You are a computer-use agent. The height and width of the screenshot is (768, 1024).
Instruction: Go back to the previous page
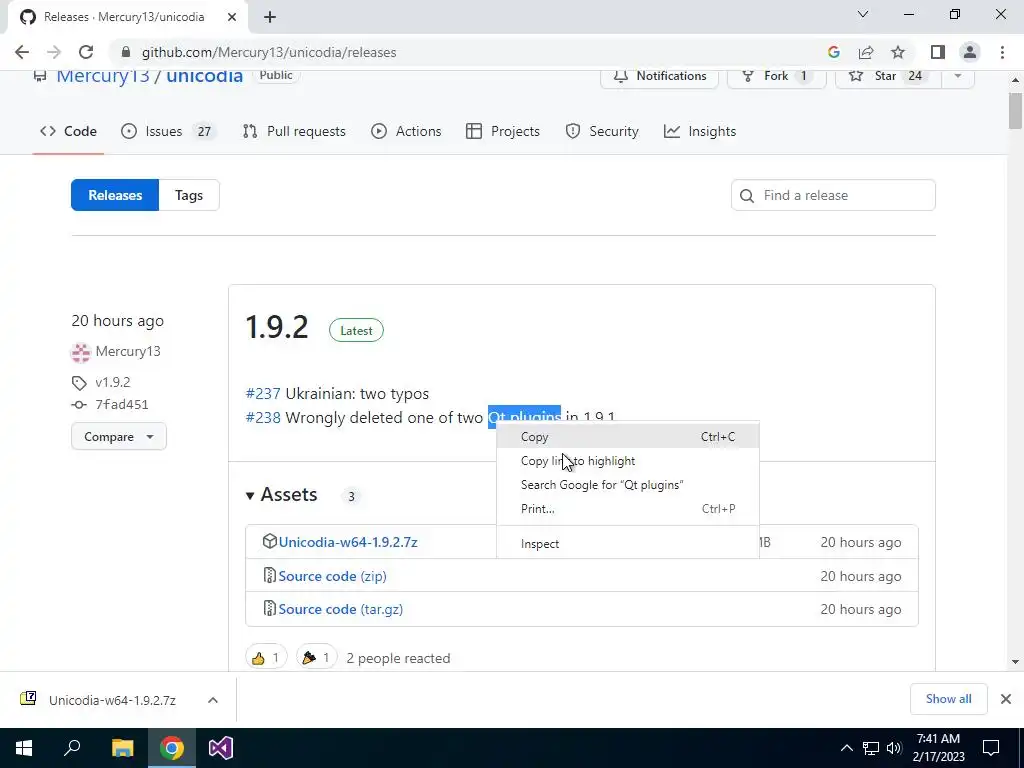pyautogui.click(x=22, y=52)
